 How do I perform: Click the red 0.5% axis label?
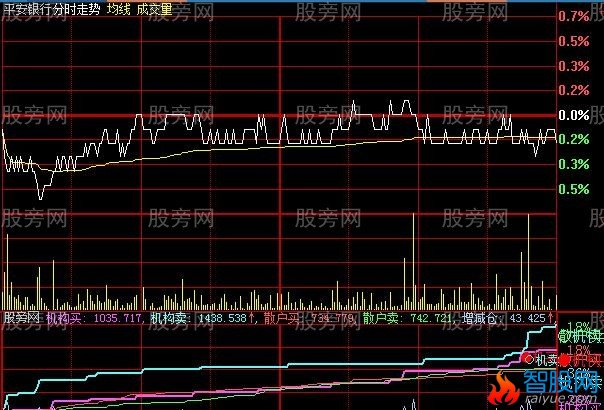[x=574, y=41]
